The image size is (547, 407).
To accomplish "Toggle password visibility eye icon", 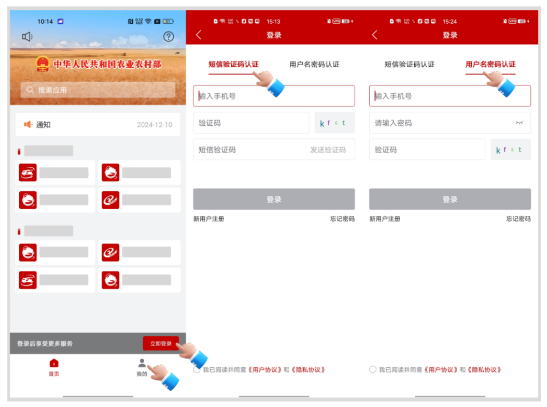I will click(x=519, y=123).
